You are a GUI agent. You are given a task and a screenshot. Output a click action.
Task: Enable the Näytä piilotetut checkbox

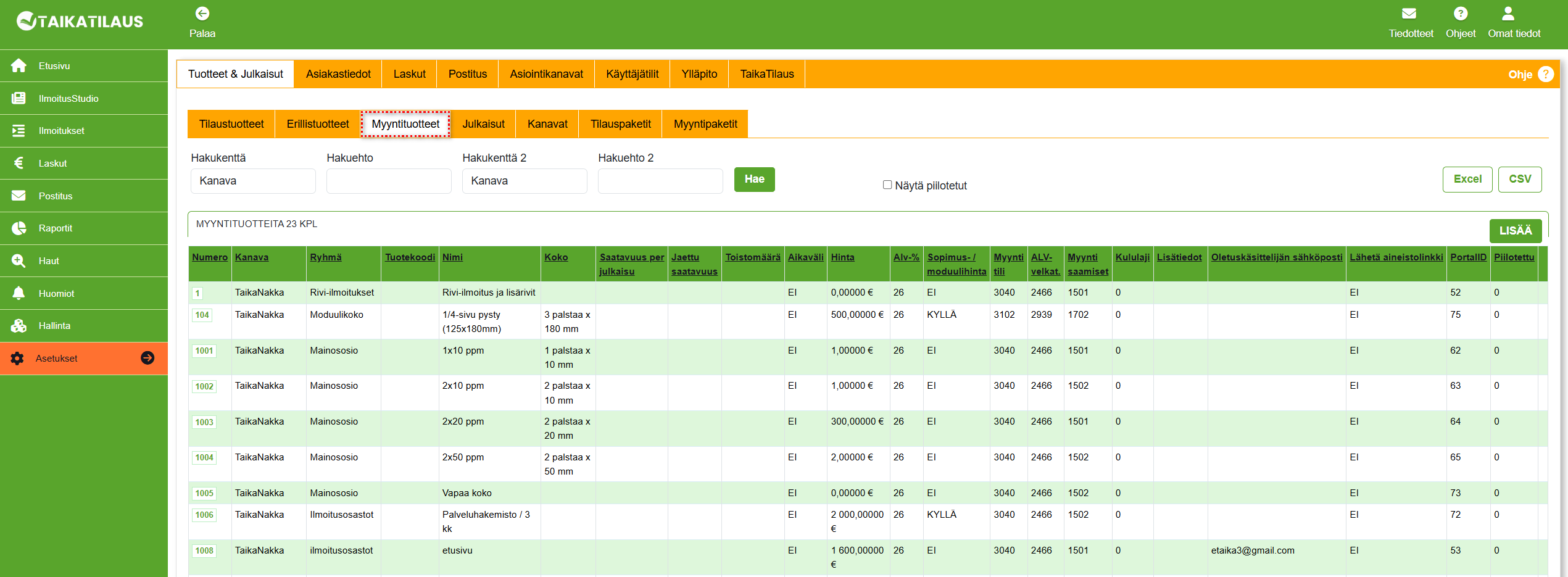coord(887,185)
